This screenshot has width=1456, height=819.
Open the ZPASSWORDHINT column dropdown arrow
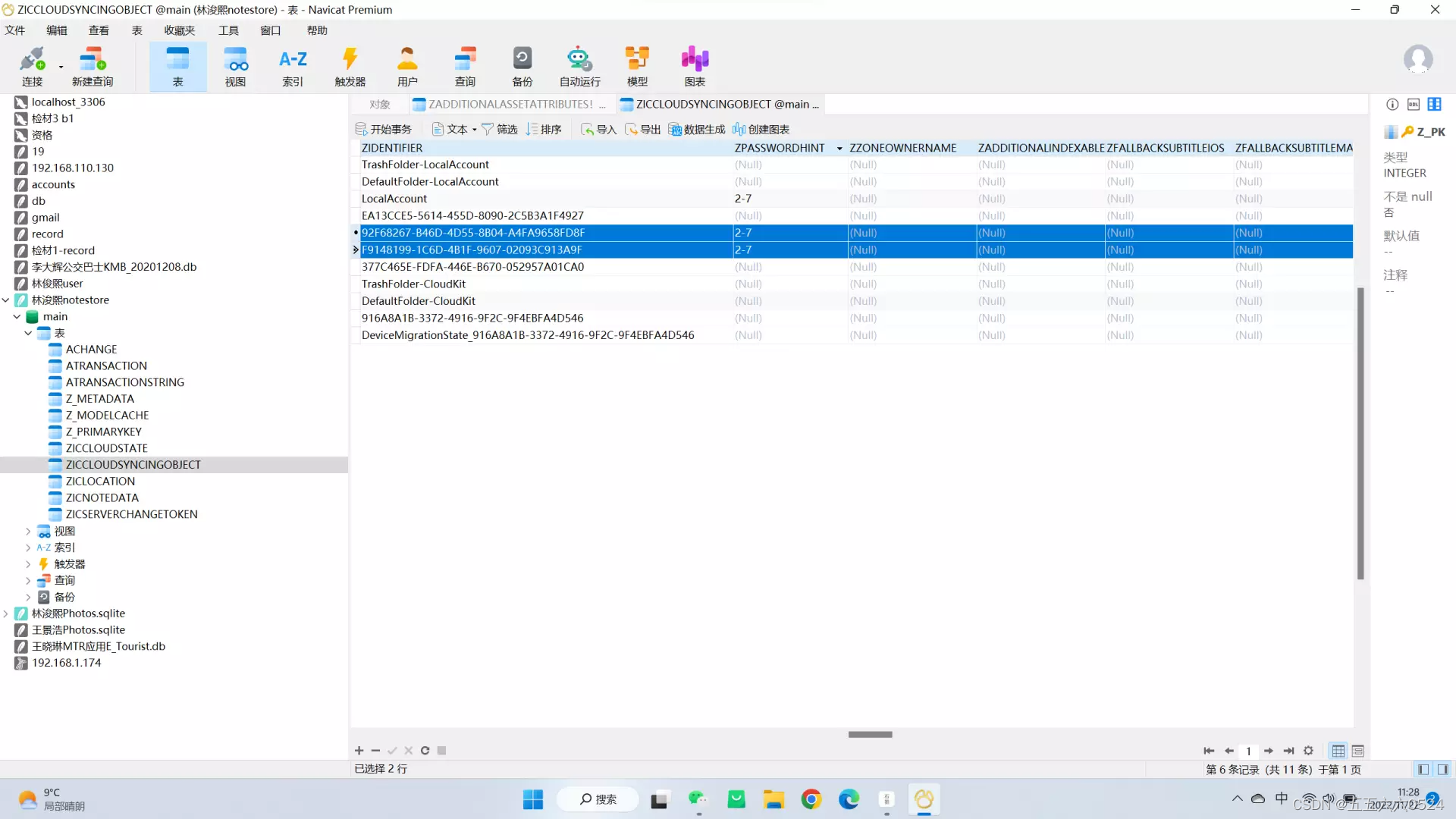[x=839, y=149]
